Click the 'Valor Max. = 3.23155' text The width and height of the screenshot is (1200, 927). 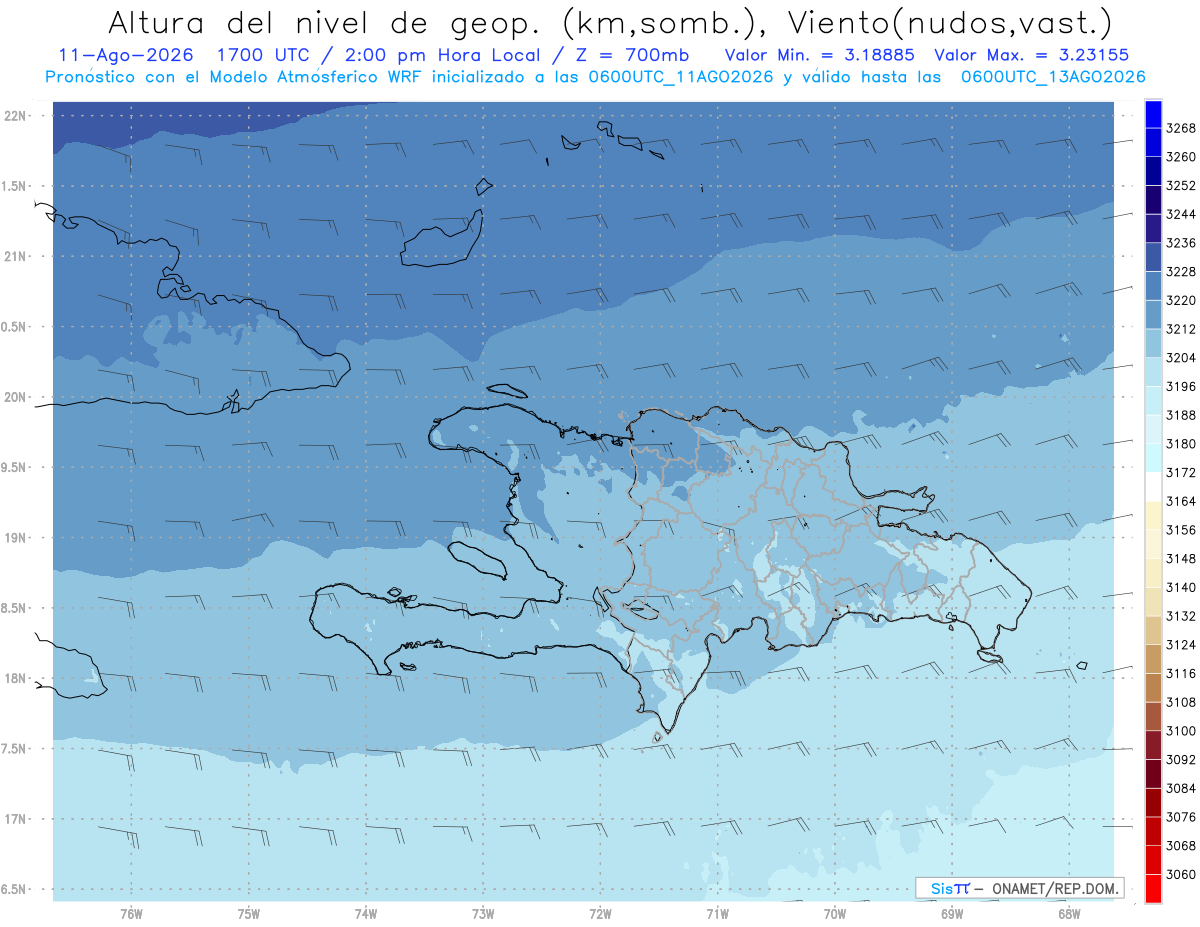click(x=1032, y=56)
